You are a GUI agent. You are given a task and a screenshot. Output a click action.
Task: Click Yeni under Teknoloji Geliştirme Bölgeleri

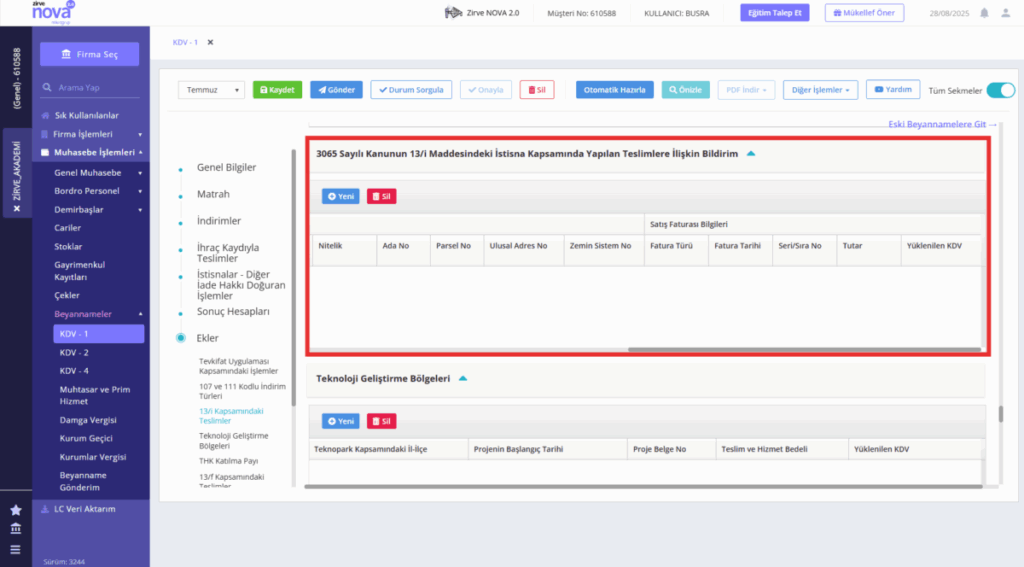(340, 421)
